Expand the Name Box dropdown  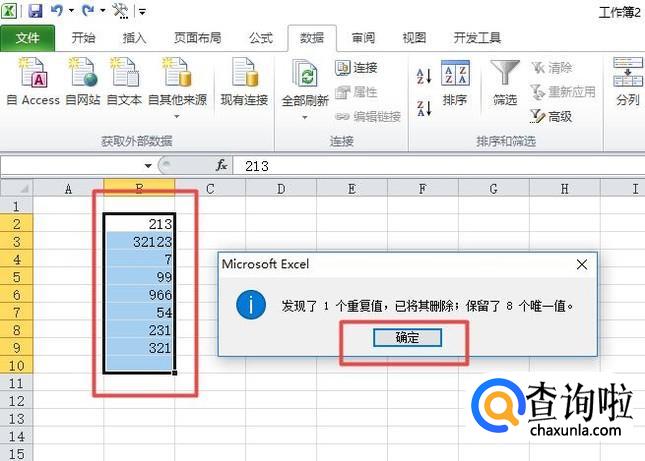click(148, 166)
